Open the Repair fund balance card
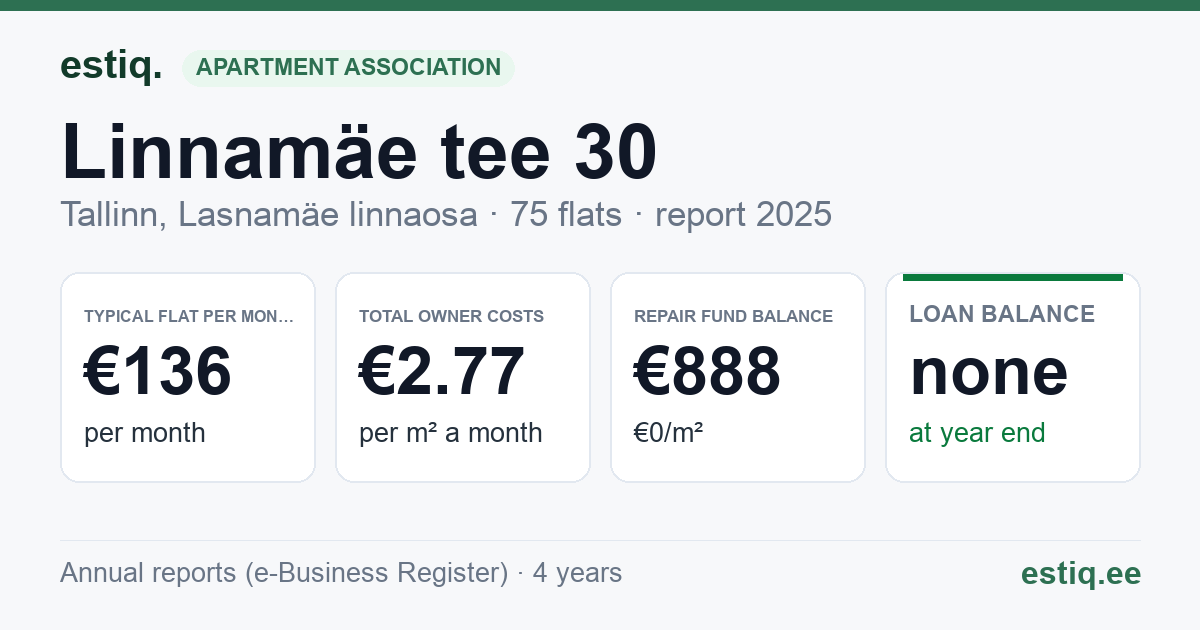Screen dimensions: 1200x630 point(738,377)
